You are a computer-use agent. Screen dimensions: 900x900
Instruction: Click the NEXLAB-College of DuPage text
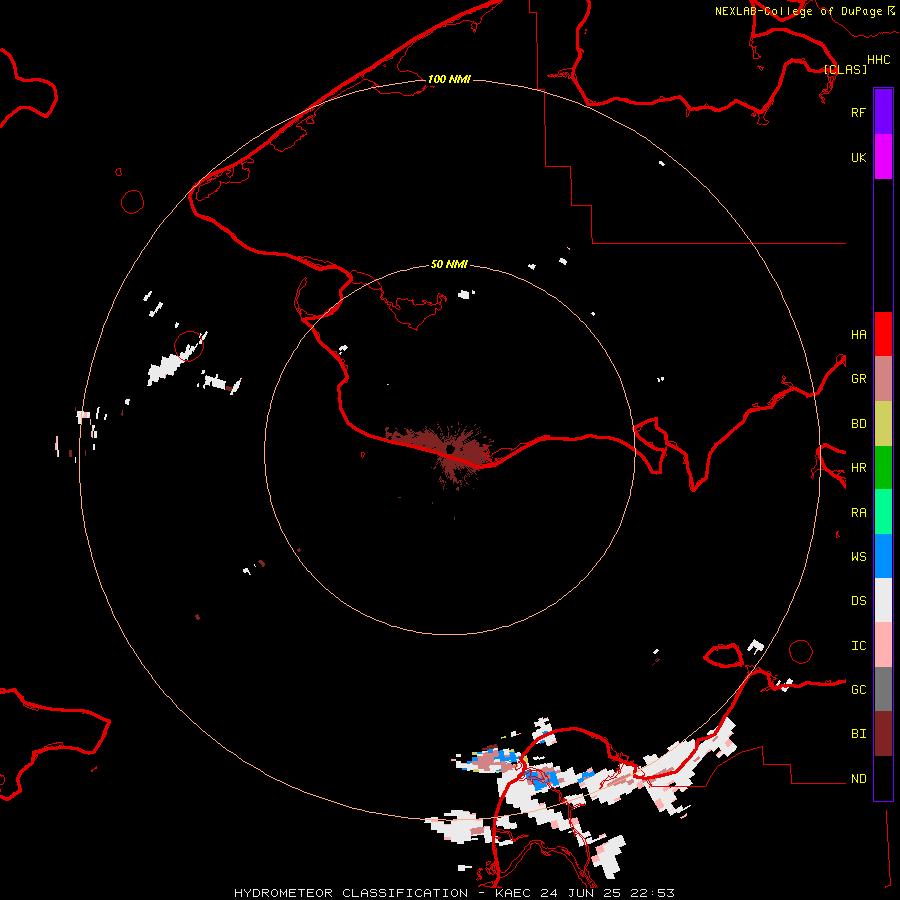tap(798, 11)
